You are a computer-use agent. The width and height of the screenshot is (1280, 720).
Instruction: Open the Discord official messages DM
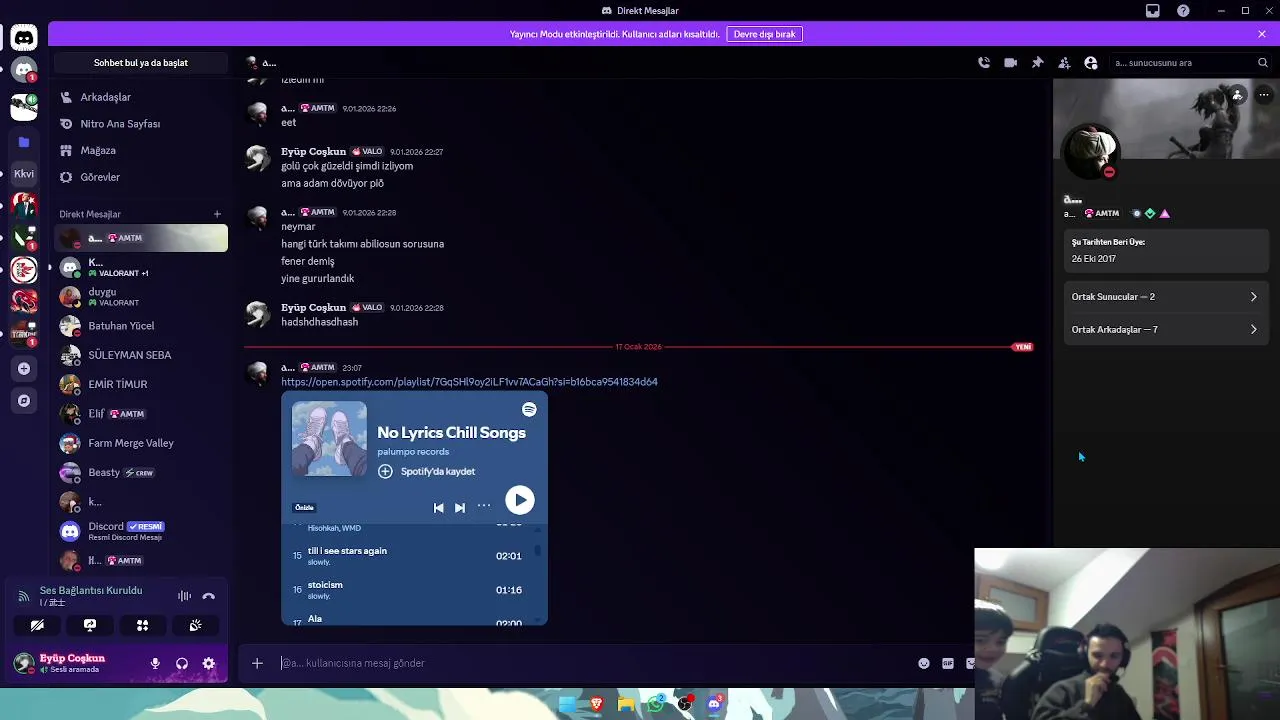click(x=141, y=531)
